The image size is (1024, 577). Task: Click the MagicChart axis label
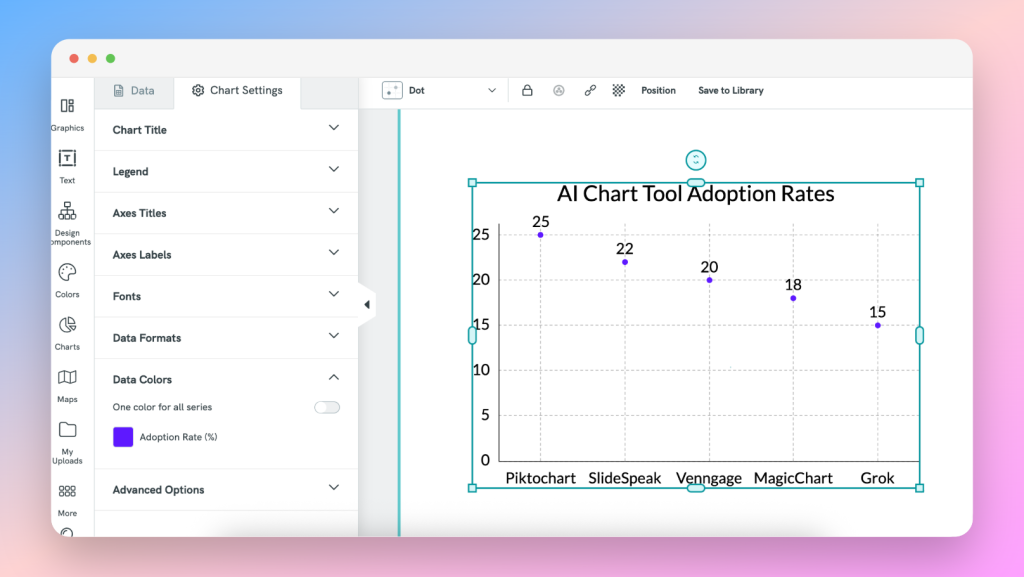[x=793, y=478]
